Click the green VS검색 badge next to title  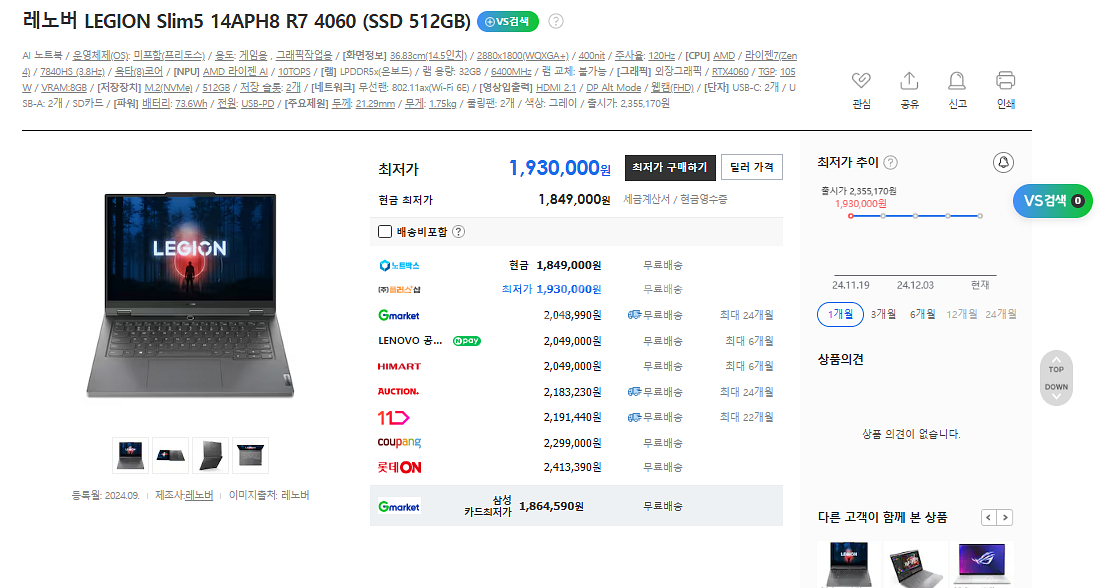507,22
